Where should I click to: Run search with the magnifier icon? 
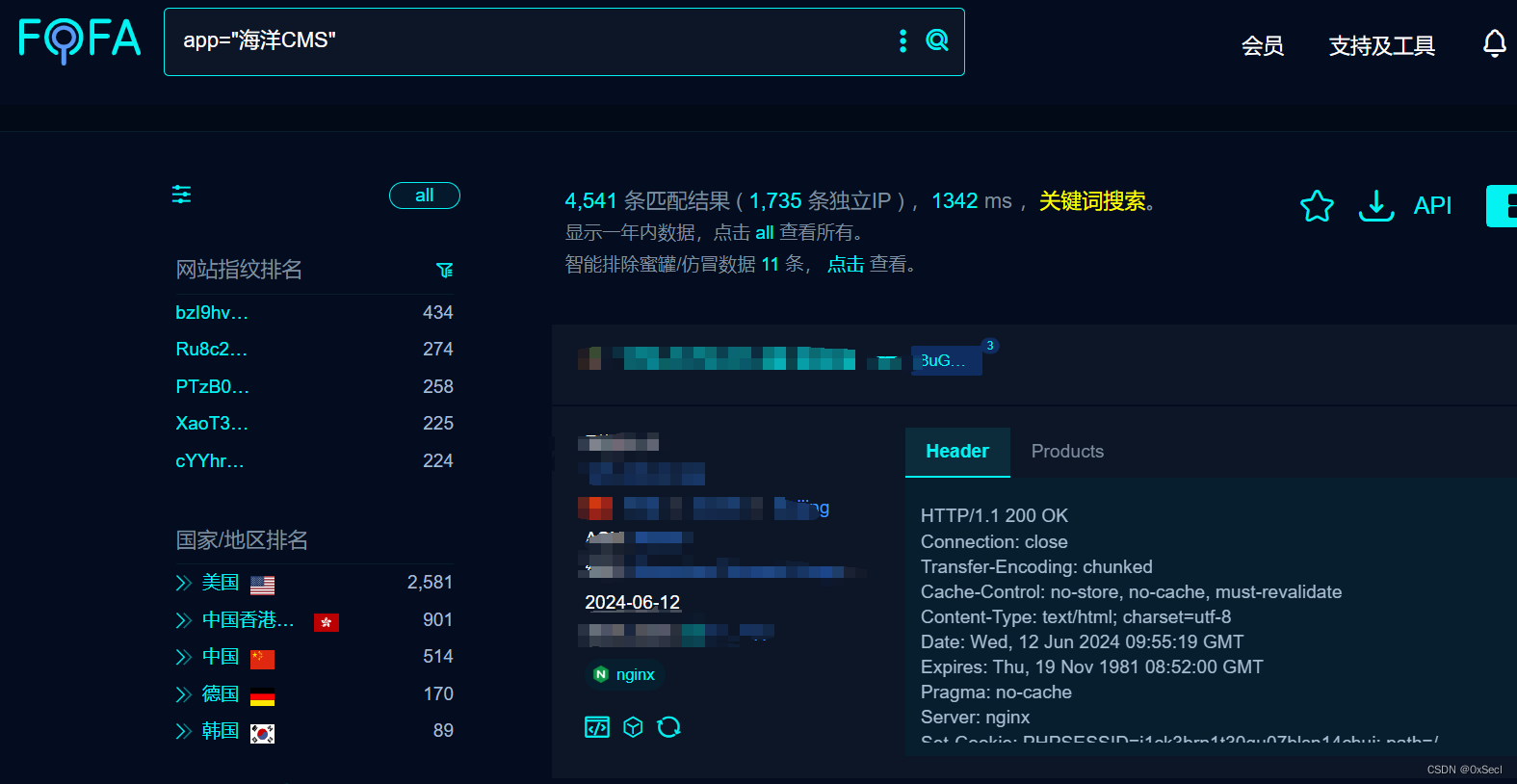pos(937,40)
